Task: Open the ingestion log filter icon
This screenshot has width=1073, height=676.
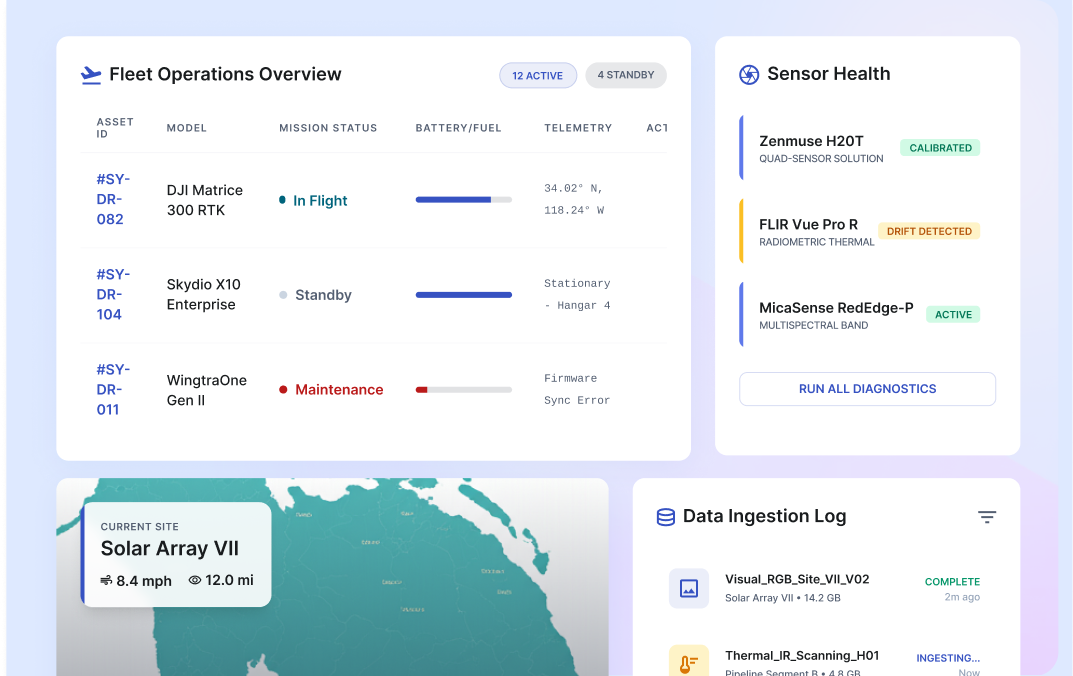Action: (x=986, y=517)
